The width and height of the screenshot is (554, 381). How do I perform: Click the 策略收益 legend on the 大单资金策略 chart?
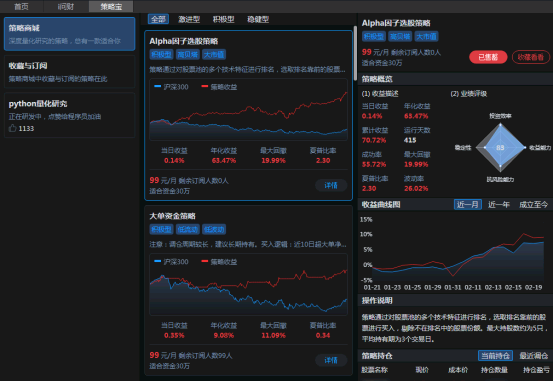[x=219, y=262]
